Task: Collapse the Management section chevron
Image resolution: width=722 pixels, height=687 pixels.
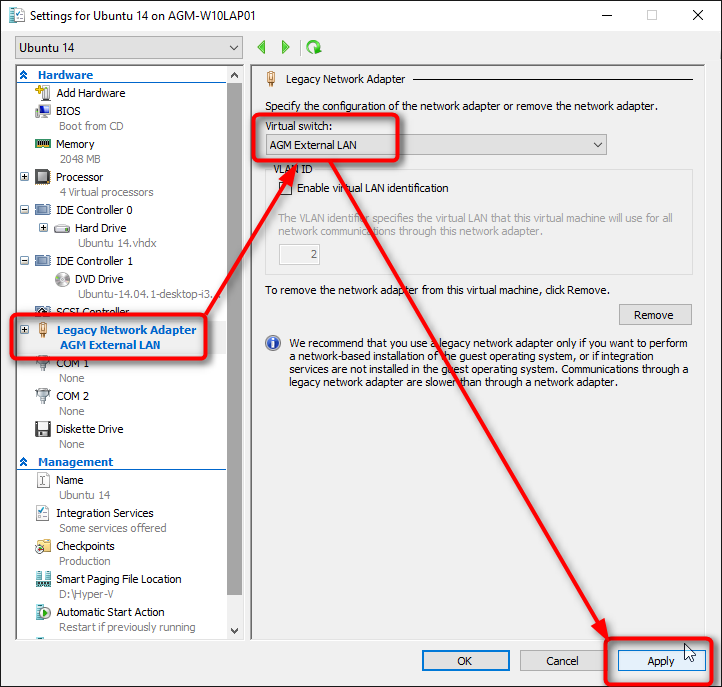Action: click(24, 462)
